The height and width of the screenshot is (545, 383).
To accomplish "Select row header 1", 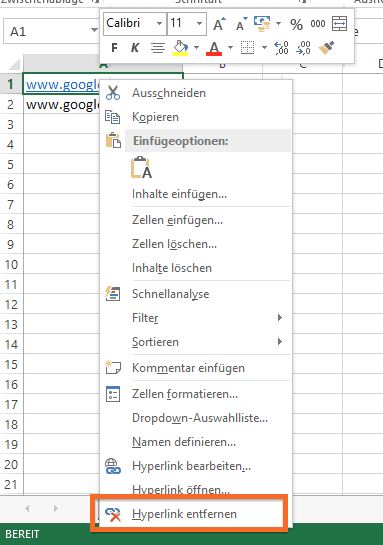I will tap(11, 84).
